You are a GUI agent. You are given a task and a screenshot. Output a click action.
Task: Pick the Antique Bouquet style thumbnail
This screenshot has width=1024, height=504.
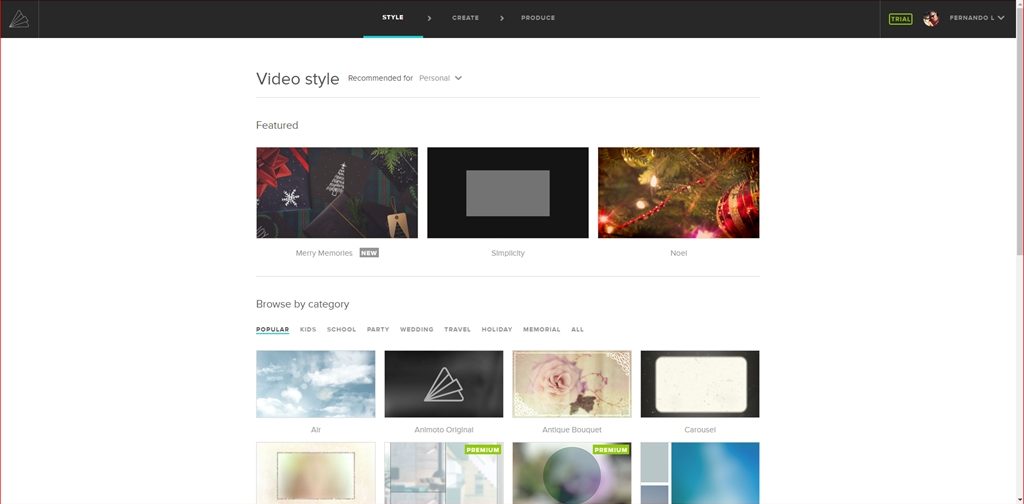572,384
